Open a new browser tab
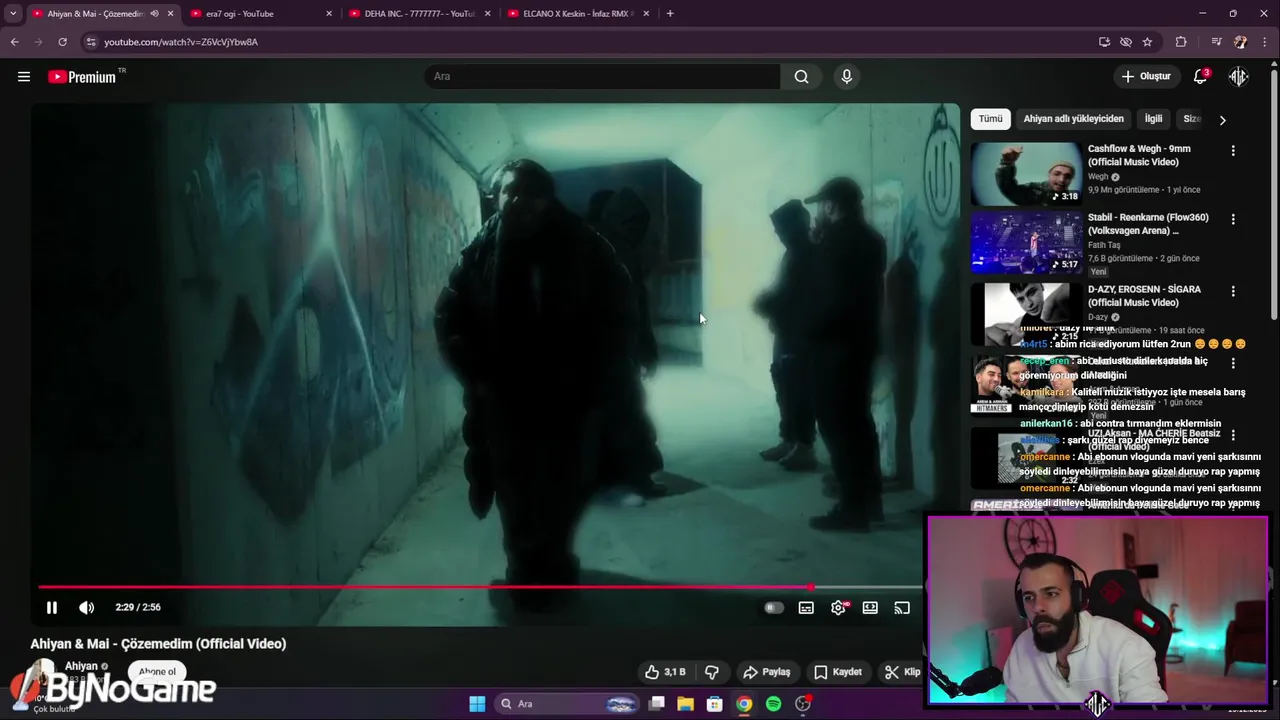Image resolution: width=1280 pixels, height=720 pixels. pos(670,14)
